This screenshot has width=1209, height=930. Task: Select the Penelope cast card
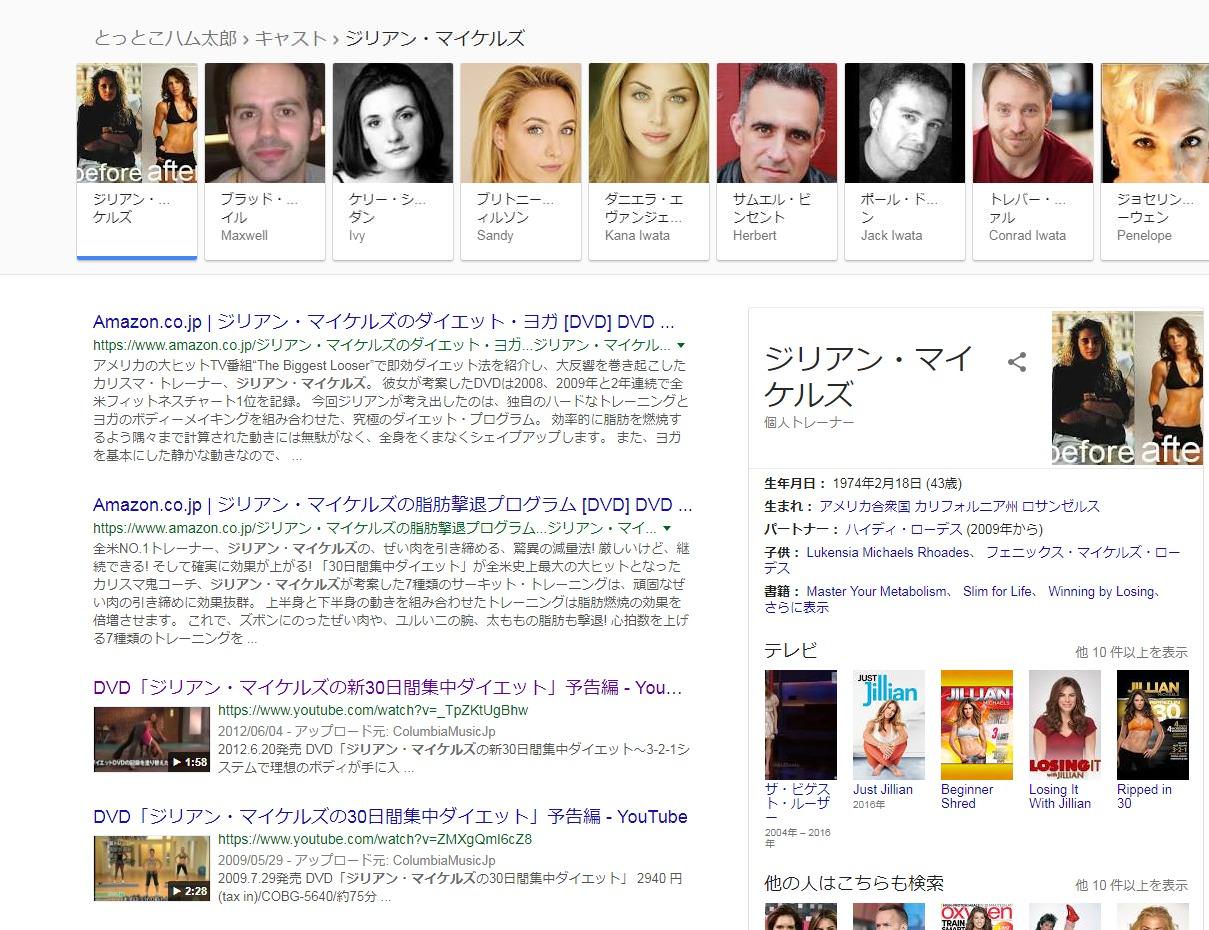(x=1155, y=161)
